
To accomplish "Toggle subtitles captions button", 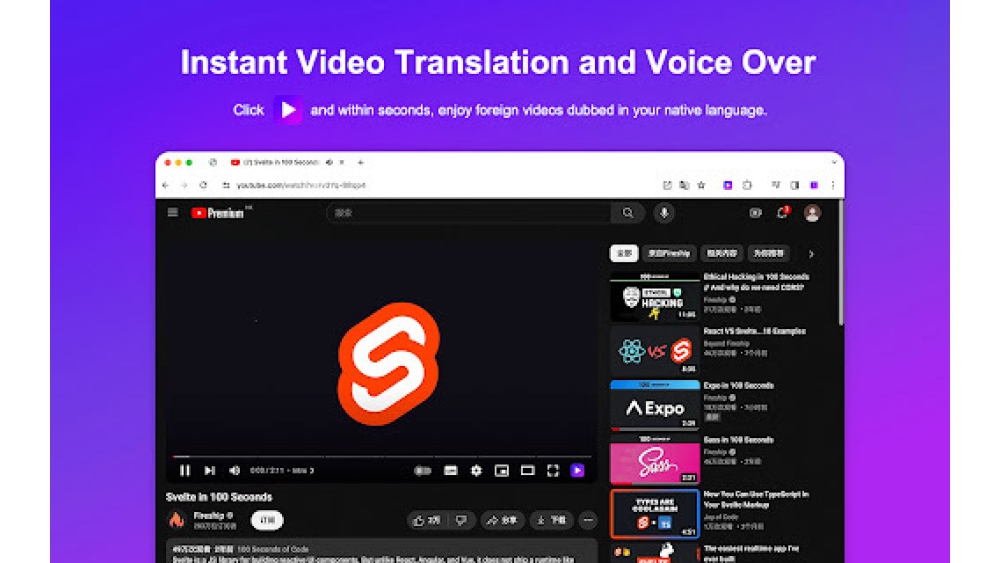I will pos(450,471).
